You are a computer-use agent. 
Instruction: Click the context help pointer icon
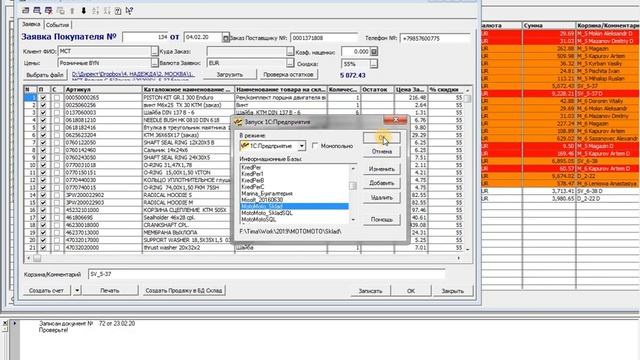coord(129,11)
